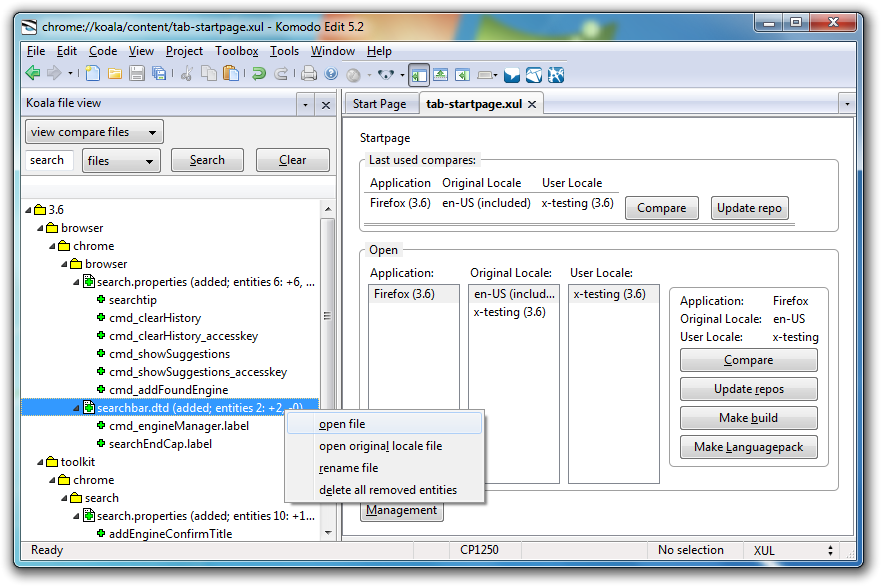Click the Save All icon

pos(160,74)
